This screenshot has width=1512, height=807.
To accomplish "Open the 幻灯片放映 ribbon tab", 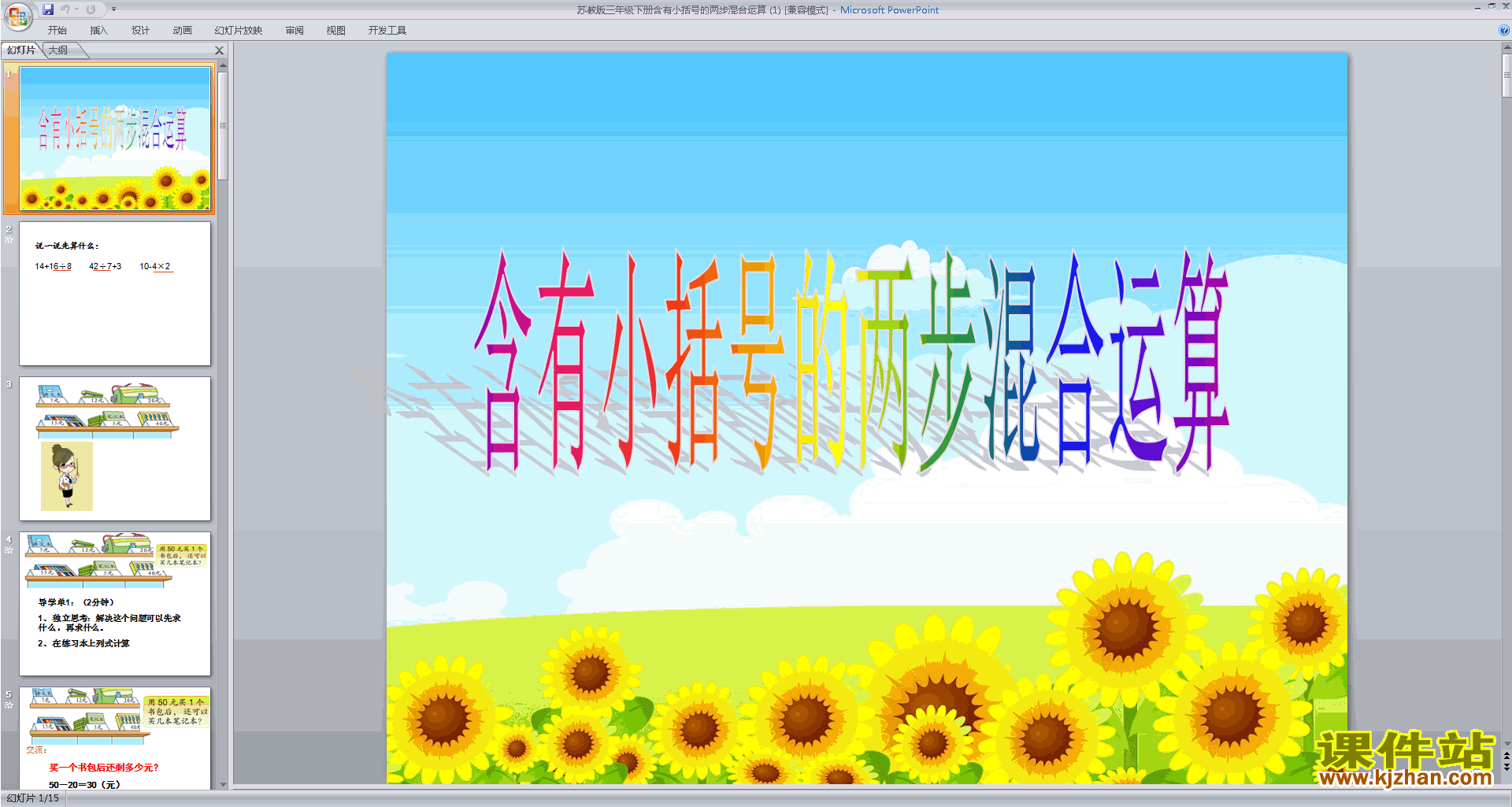I will [239, 31].
